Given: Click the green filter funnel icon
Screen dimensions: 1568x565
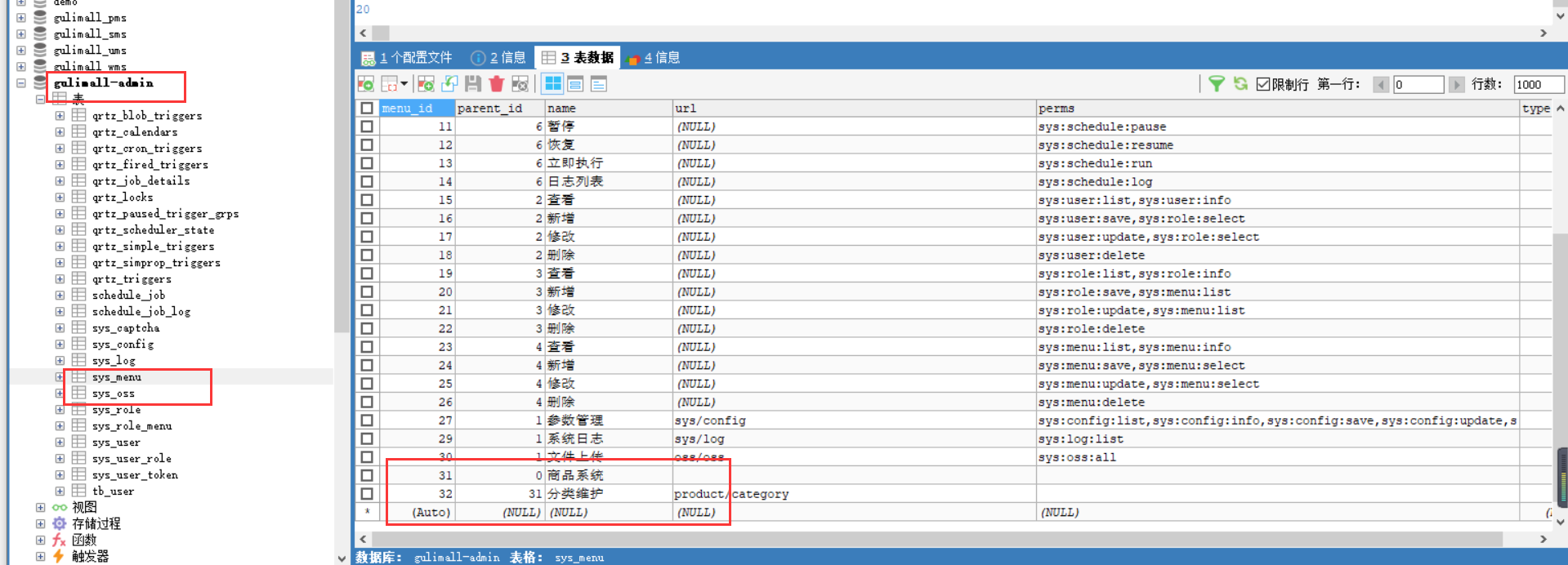Looking at the screenshot, I should point(1216,83).
